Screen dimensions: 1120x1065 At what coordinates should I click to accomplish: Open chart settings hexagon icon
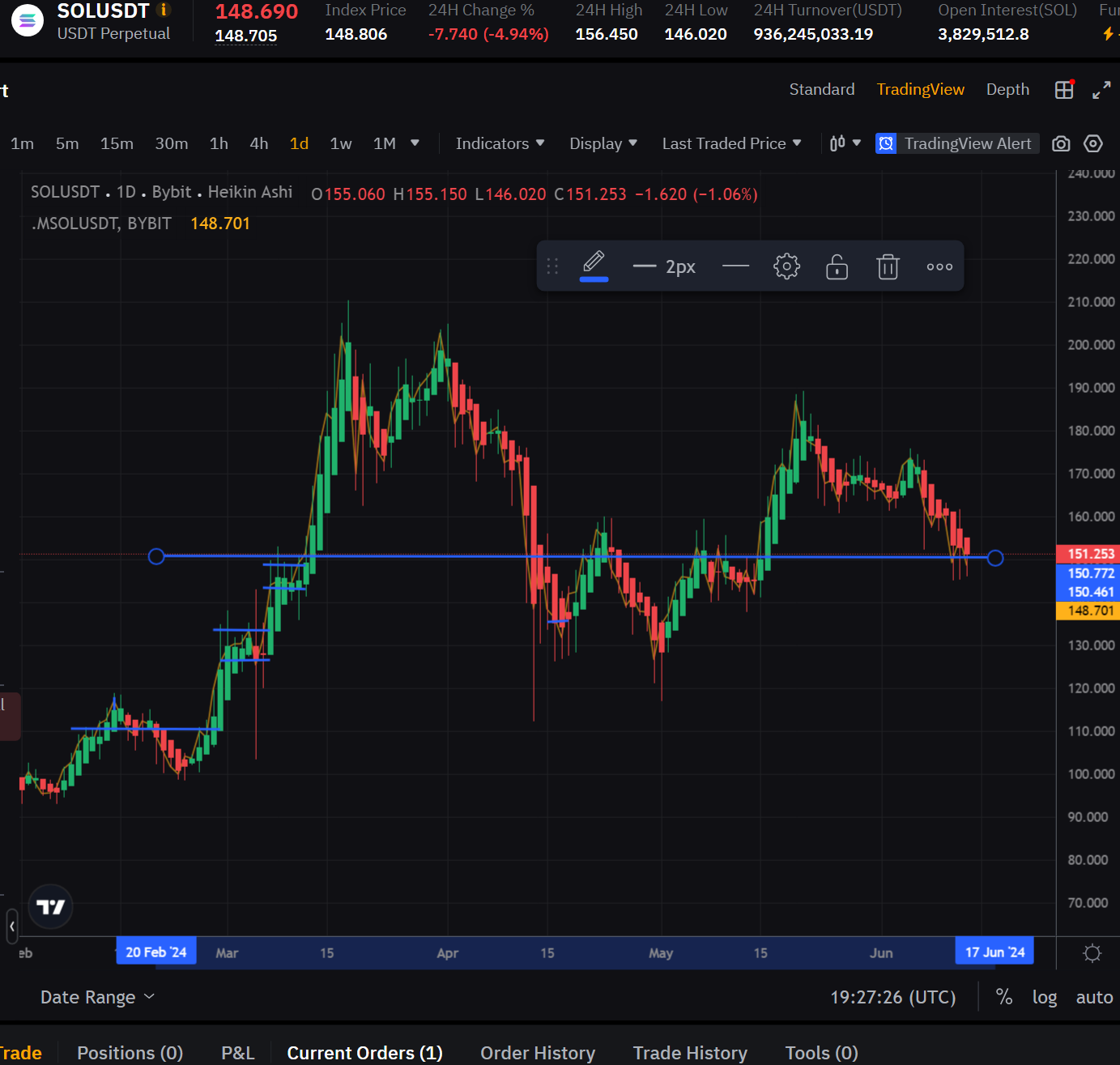[1093, 144]
